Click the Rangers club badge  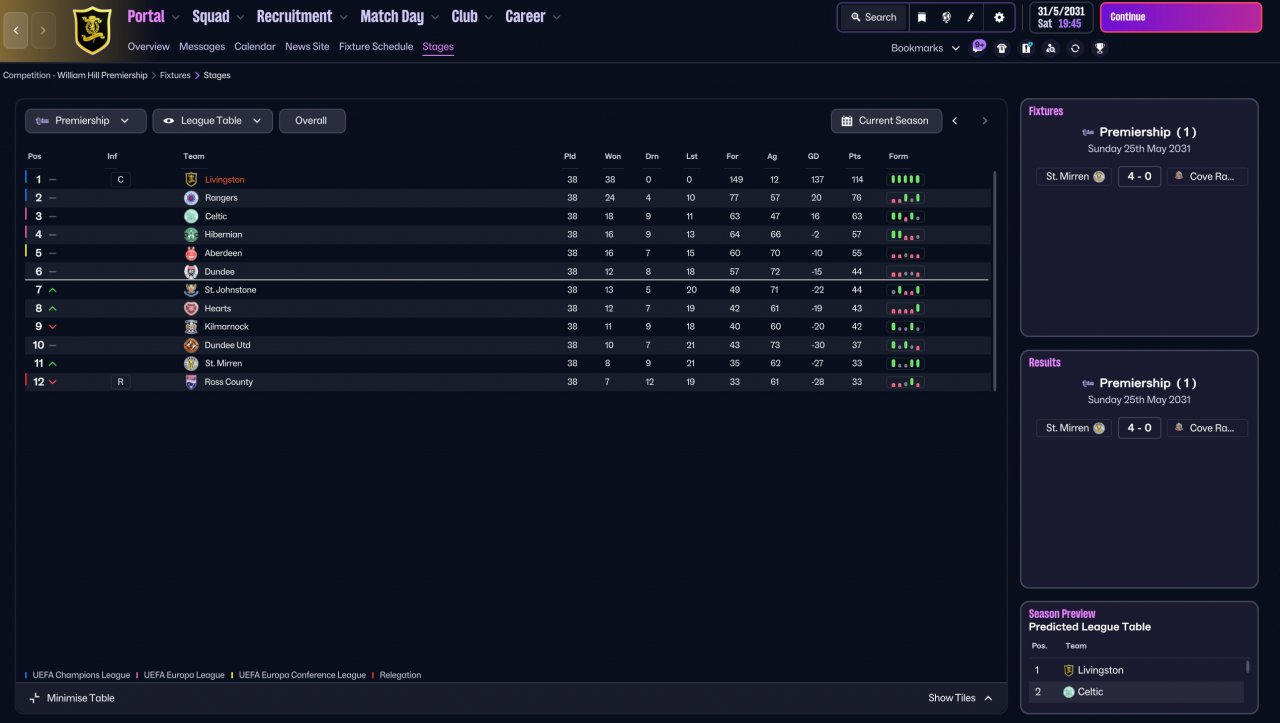(x=191, y=198)
